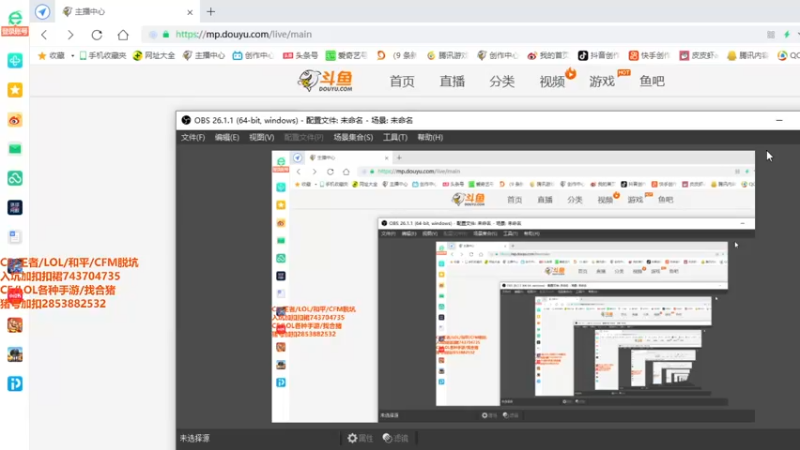Click the blue compass icon left of tab

tap(42, 11)
